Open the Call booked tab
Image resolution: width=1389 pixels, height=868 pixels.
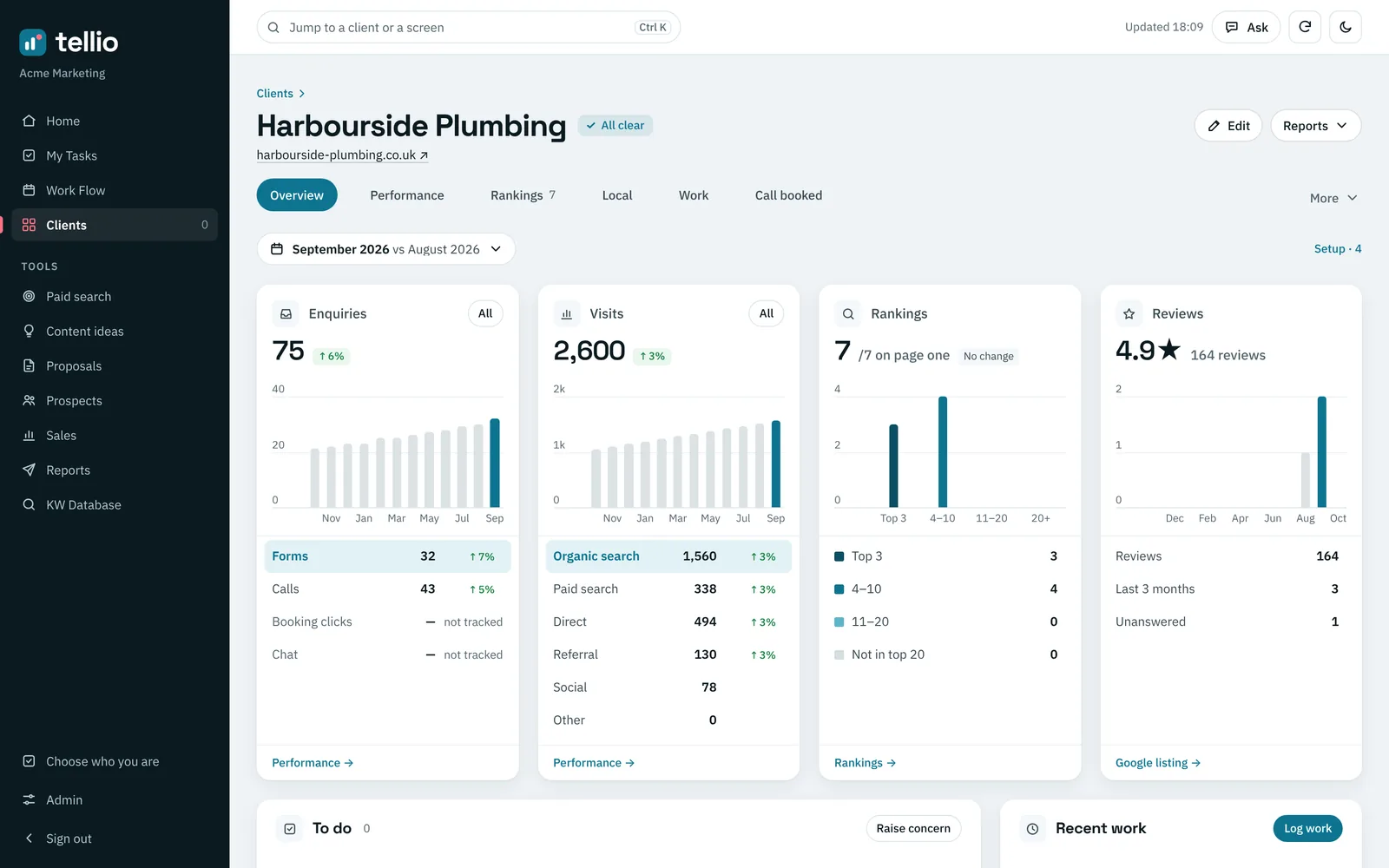tap(788, 195)
